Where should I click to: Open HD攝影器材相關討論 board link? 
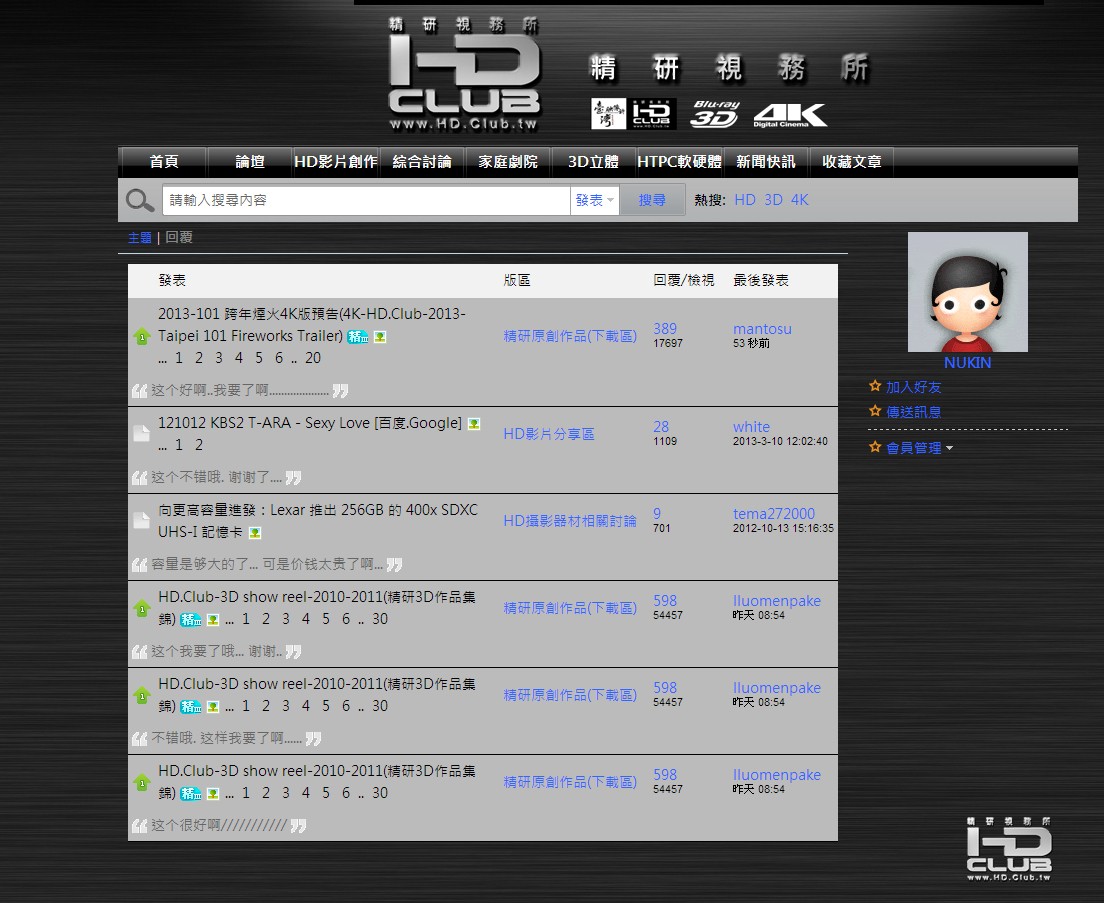[570, 521]
